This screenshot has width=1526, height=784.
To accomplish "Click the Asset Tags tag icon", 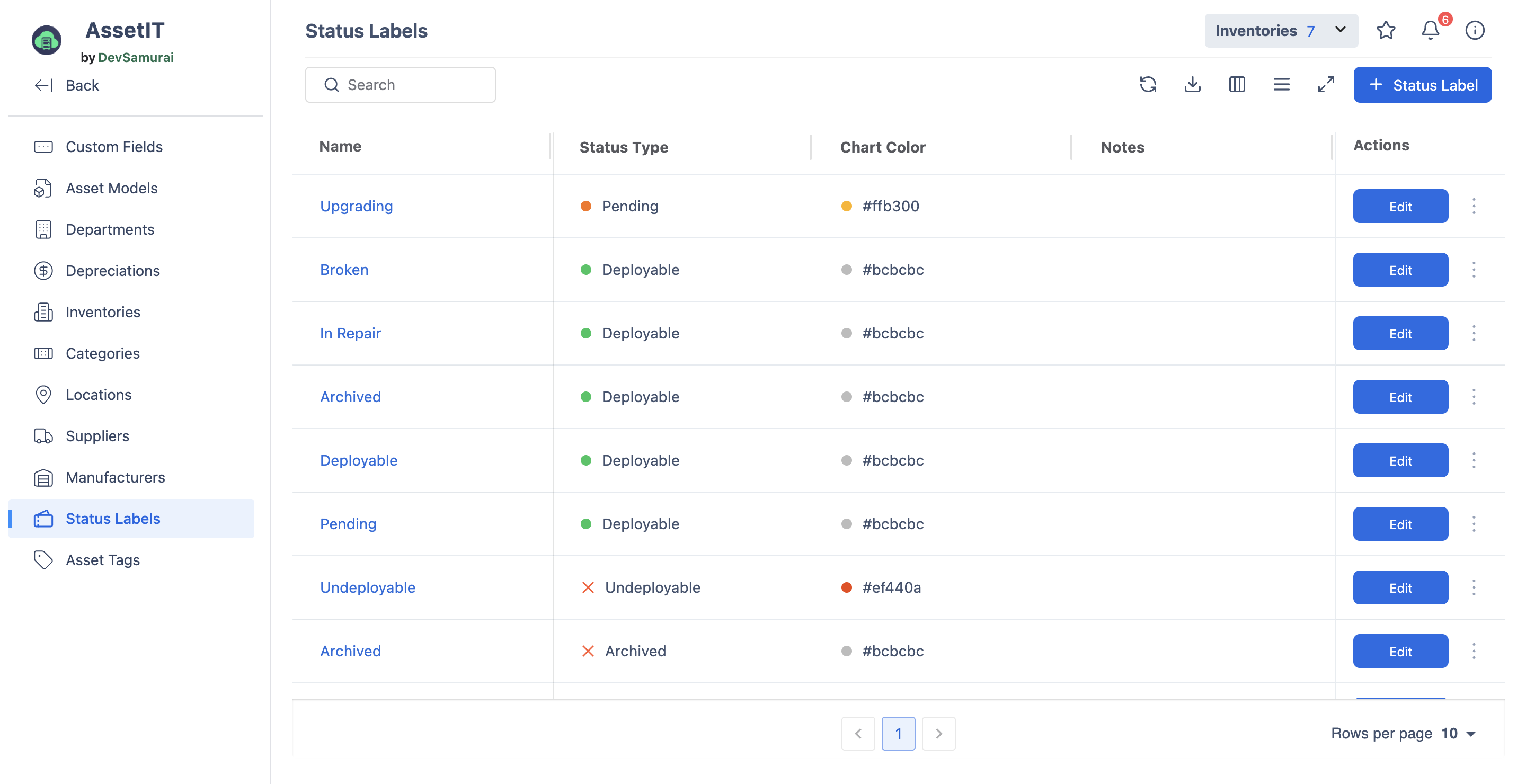I will point(43,560).
